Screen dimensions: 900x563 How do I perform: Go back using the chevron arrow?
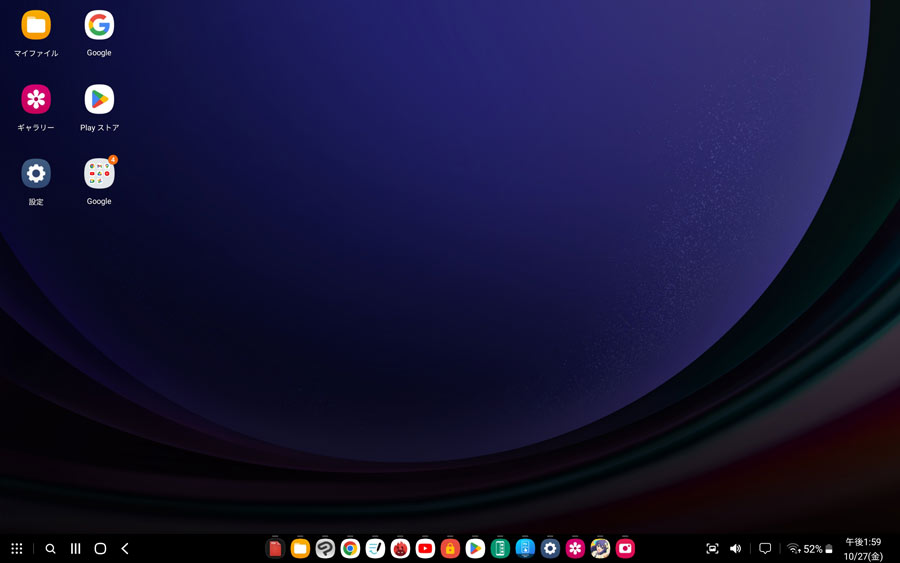(x=125, y=549)
